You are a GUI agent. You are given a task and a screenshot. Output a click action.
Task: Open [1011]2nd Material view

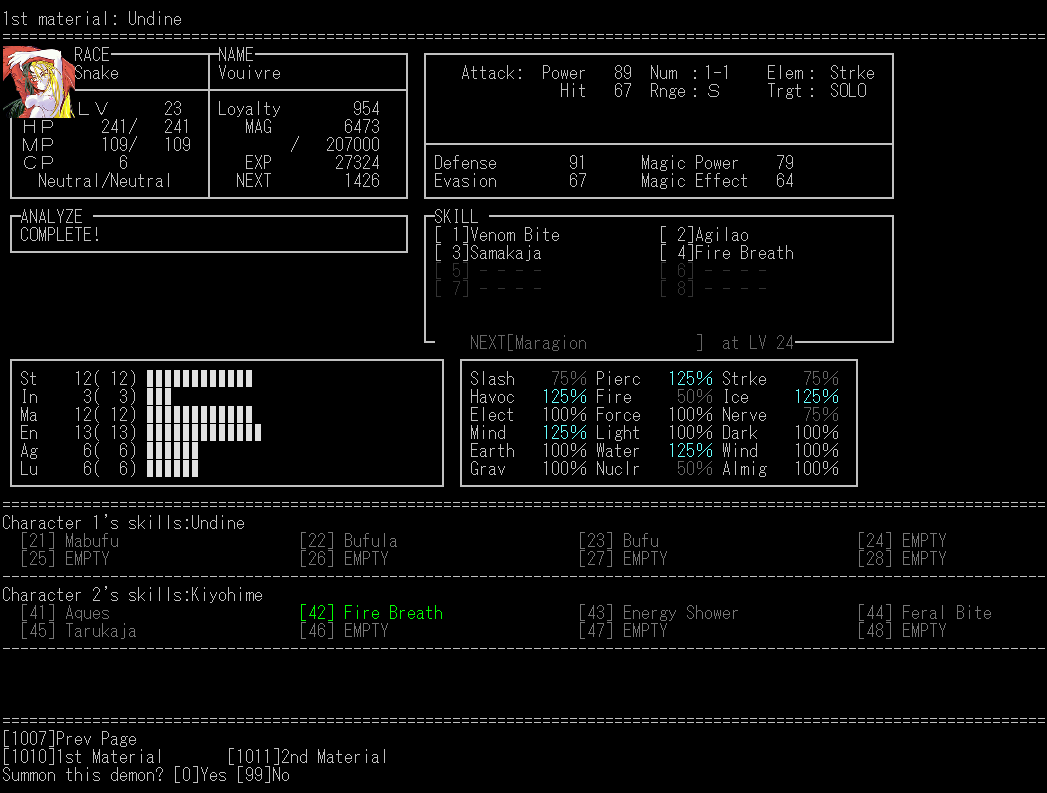(x=307, y=757)
